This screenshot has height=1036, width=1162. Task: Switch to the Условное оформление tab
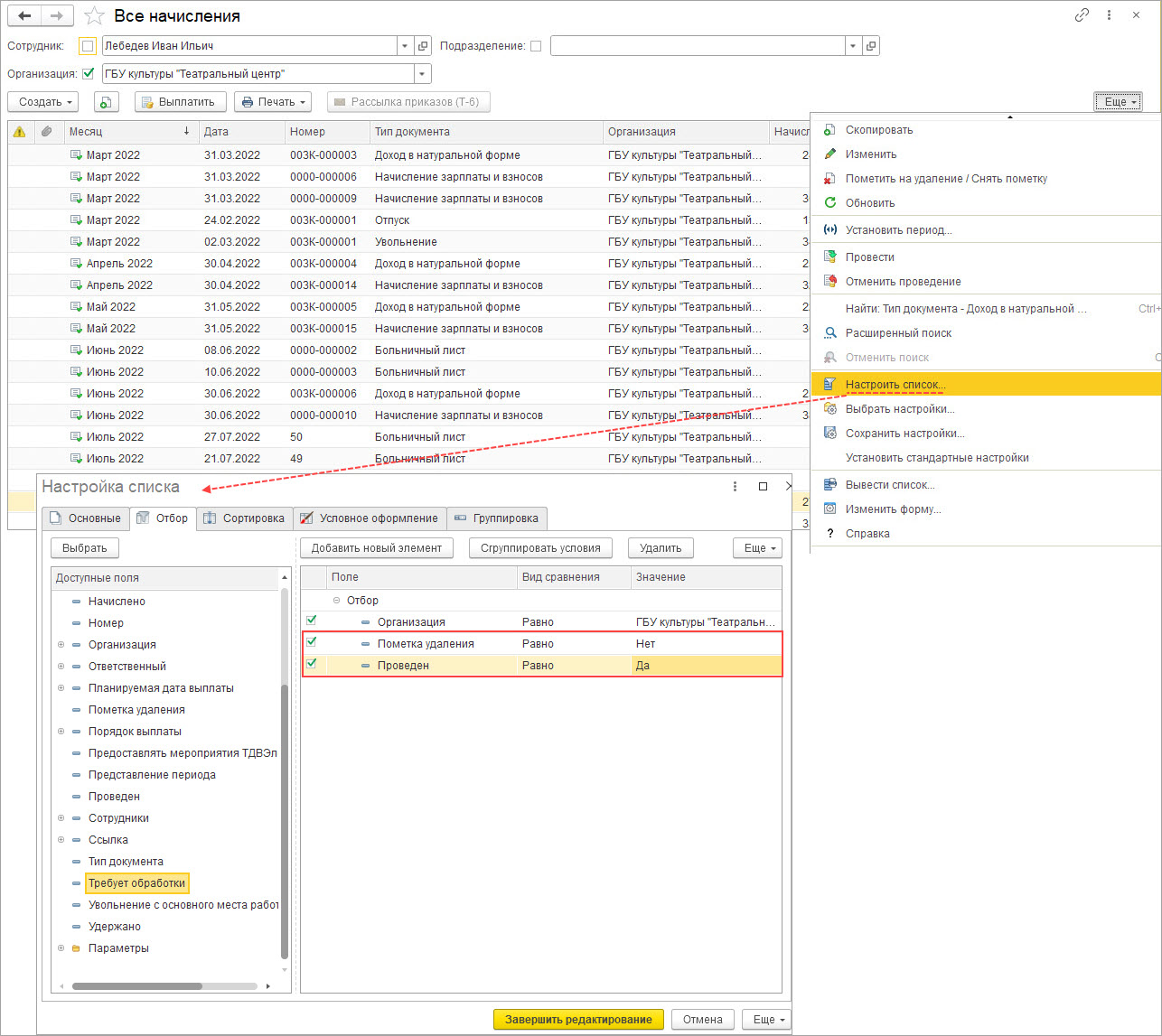(370, 518)
